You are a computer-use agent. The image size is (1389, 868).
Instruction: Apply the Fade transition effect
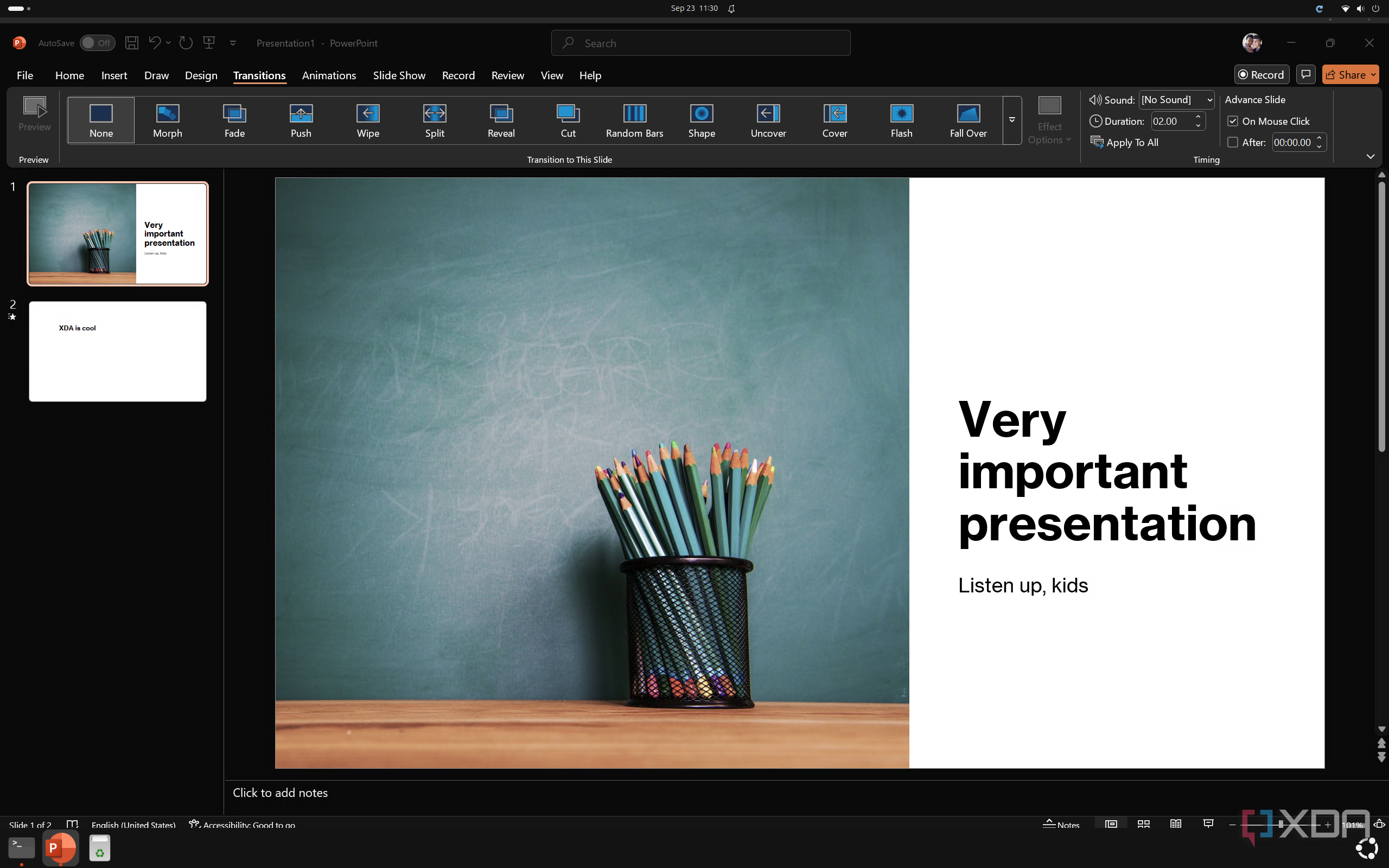click(234, 120)
